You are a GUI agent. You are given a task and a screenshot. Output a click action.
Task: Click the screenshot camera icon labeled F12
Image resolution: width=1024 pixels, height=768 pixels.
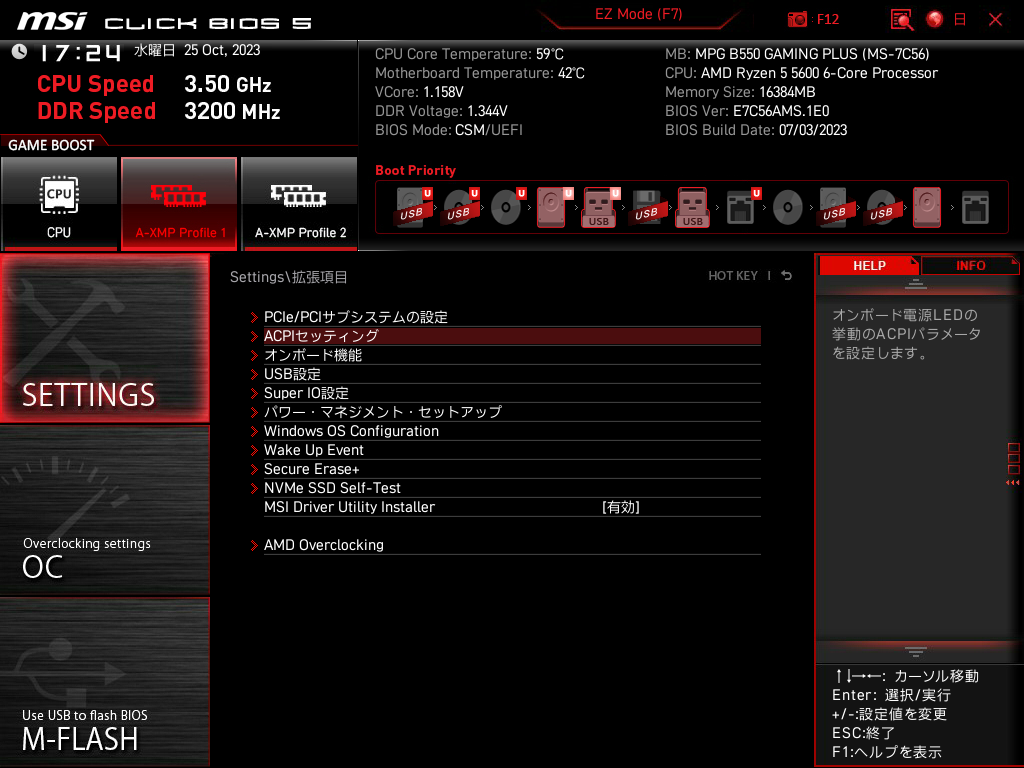tap(797, 19)
